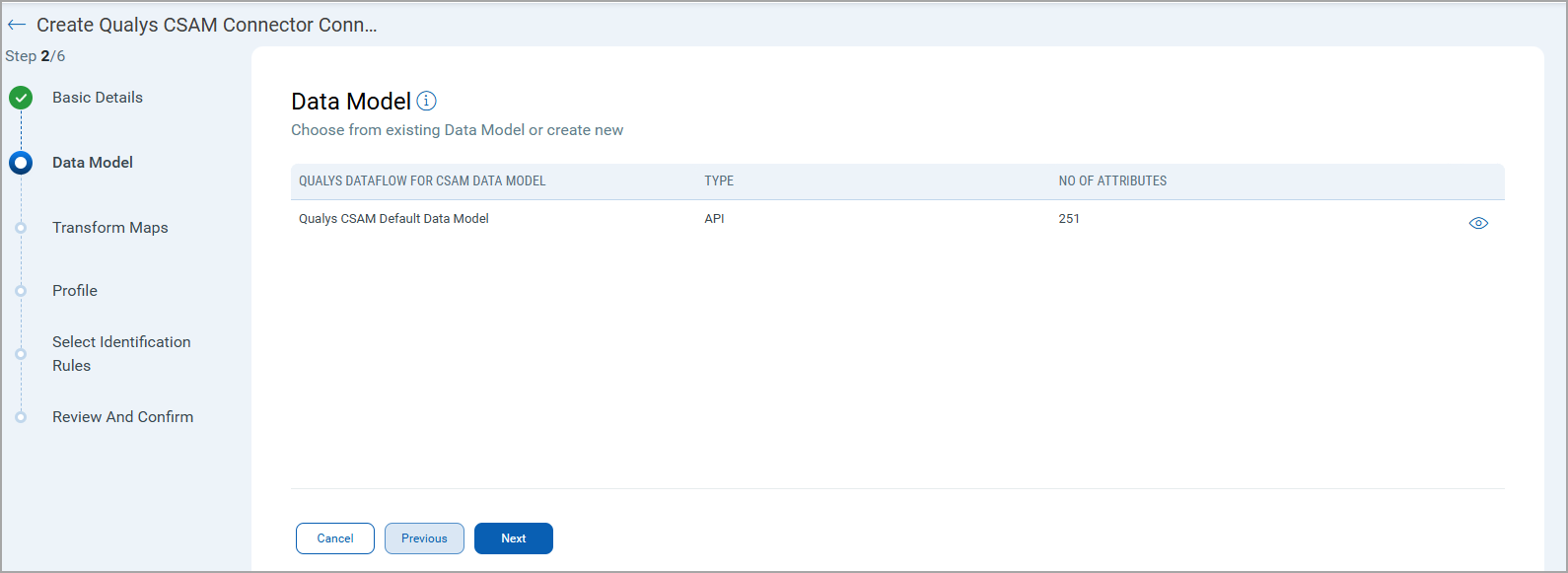Select the Data Model step circle icon

tap(21, 163)
